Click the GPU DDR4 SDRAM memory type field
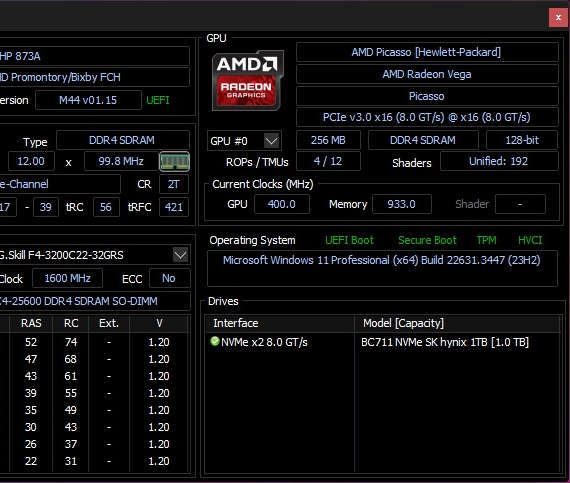 point(423,140)
